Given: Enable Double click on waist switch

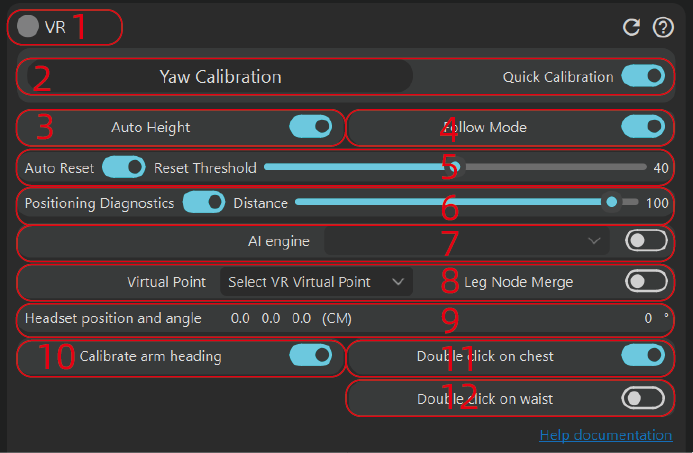Looking at the screenshot, I should click(643, 398).
